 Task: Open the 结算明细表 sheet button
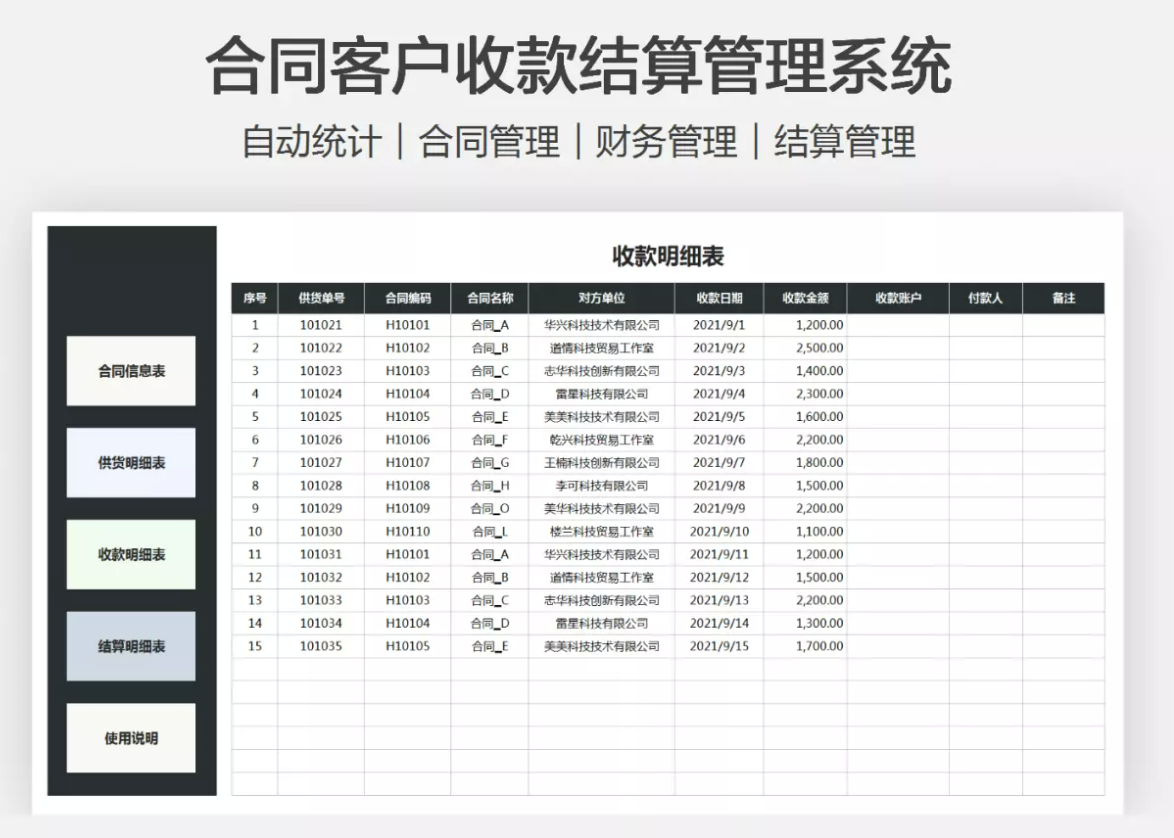point(131,646)
